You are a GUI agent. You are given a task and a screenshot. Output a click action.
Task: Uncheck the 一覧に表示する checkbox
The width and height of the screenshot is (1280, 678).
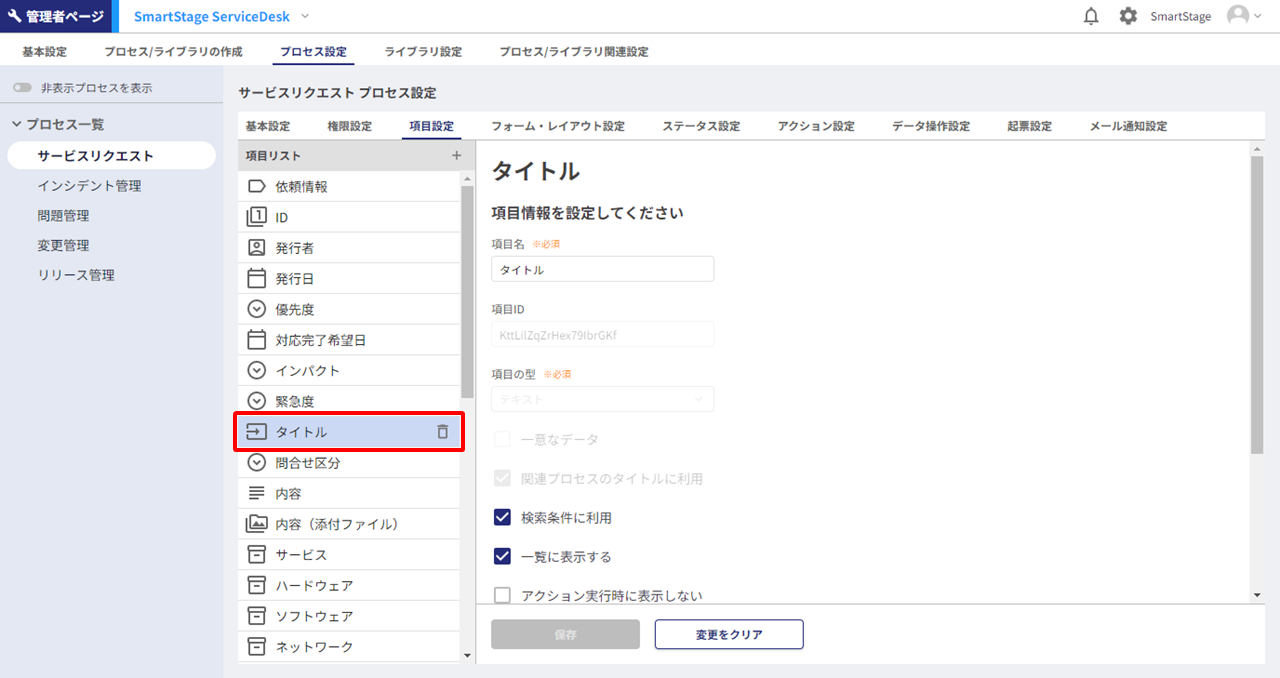tap(502, 557)
